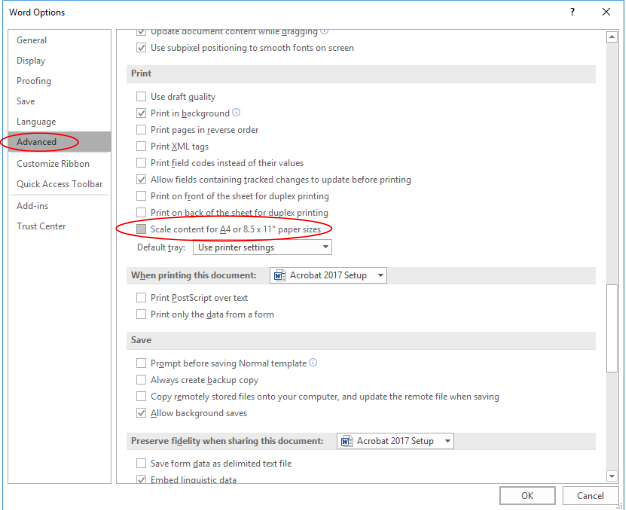Open Preserve fidelity when sharing document dropdown
The height and width of the screenshot is (510, 626).
point(448,441)
